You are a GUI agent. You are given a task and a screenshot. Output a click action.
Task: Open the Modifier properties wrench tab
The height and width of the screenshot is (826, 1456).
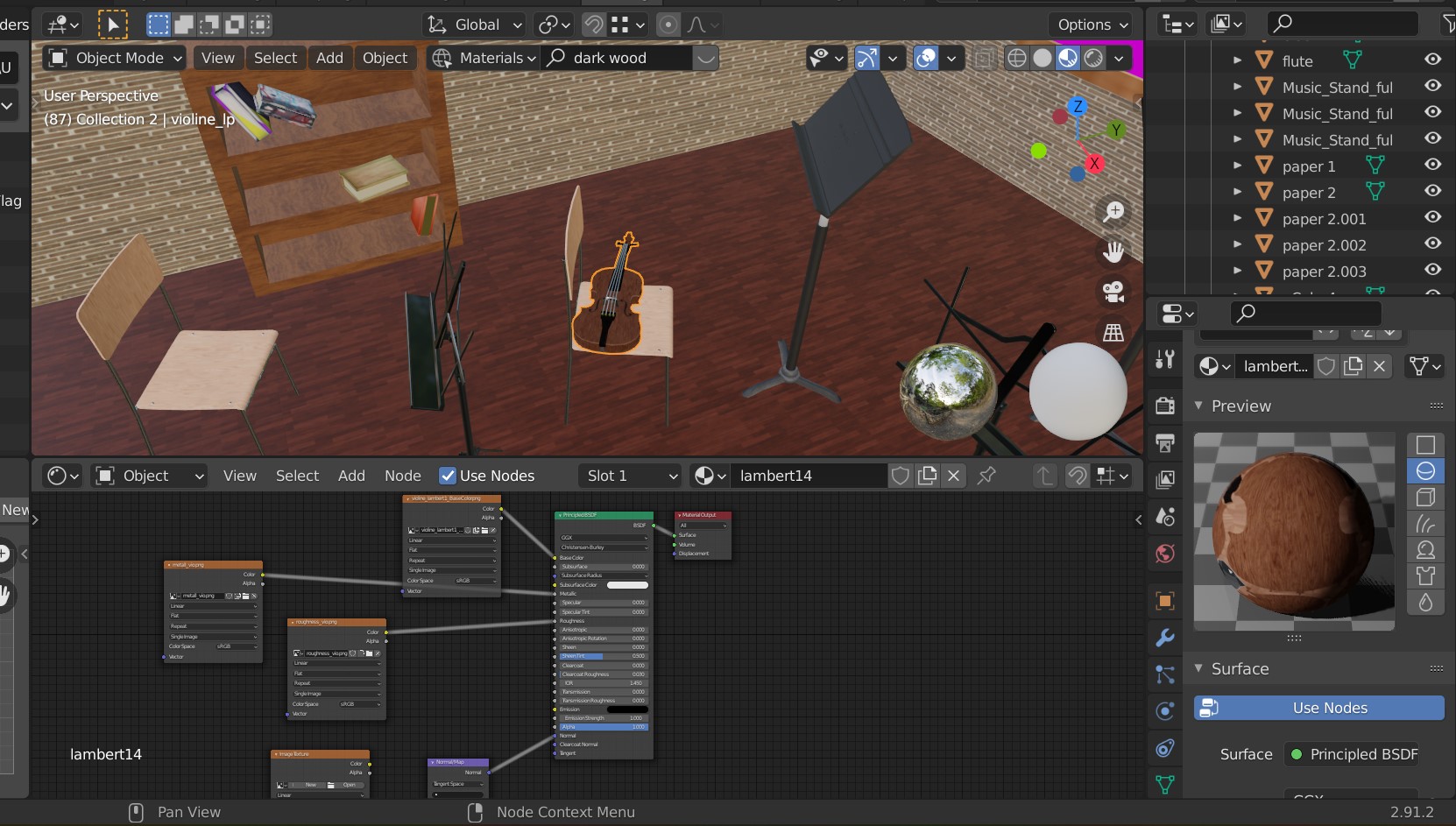[1165, 638]
